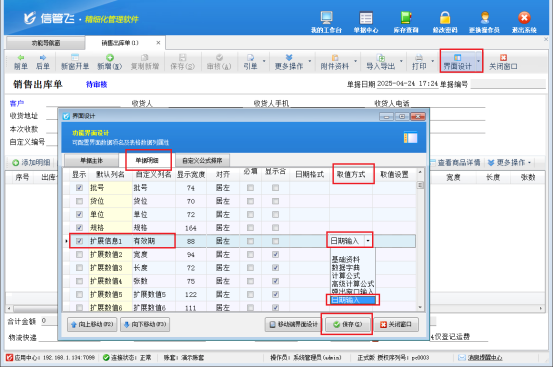This screenshot has width=553, height=367.
Task: Open 我的工作台 monitor icon
Action: (326, 18)
